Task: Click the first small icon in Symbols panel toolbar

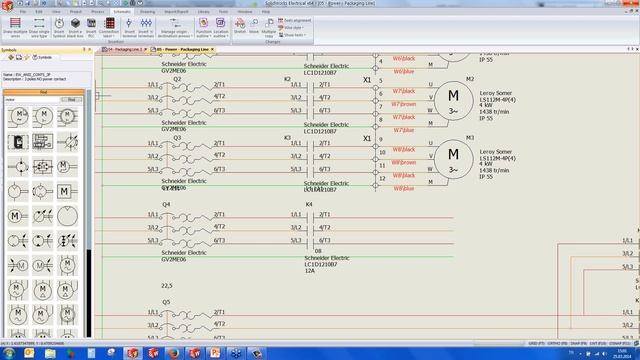Action: [x=11, y=58]
